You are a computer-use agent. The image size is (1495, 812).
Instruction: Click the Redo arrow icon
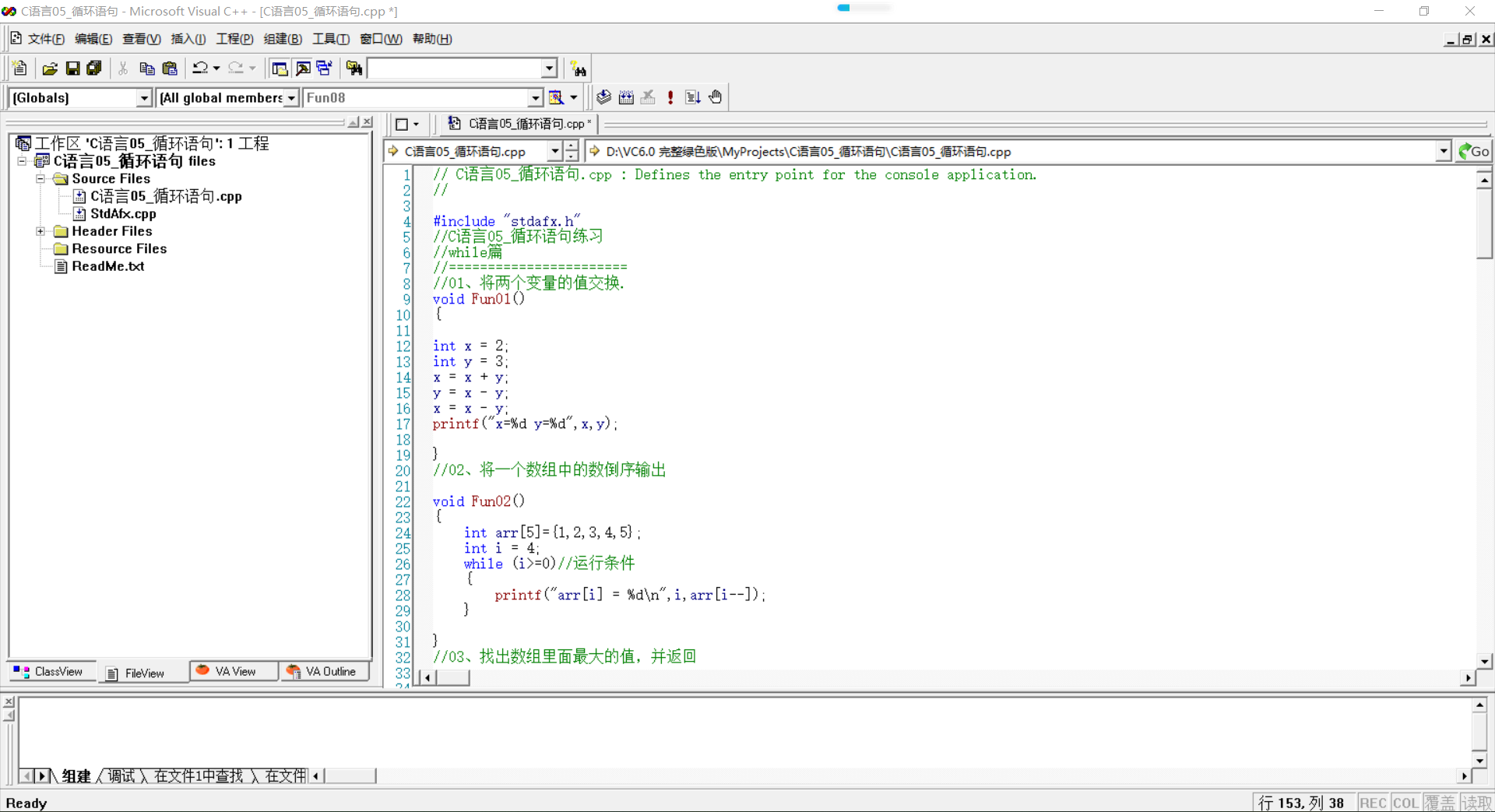point(236,69)
